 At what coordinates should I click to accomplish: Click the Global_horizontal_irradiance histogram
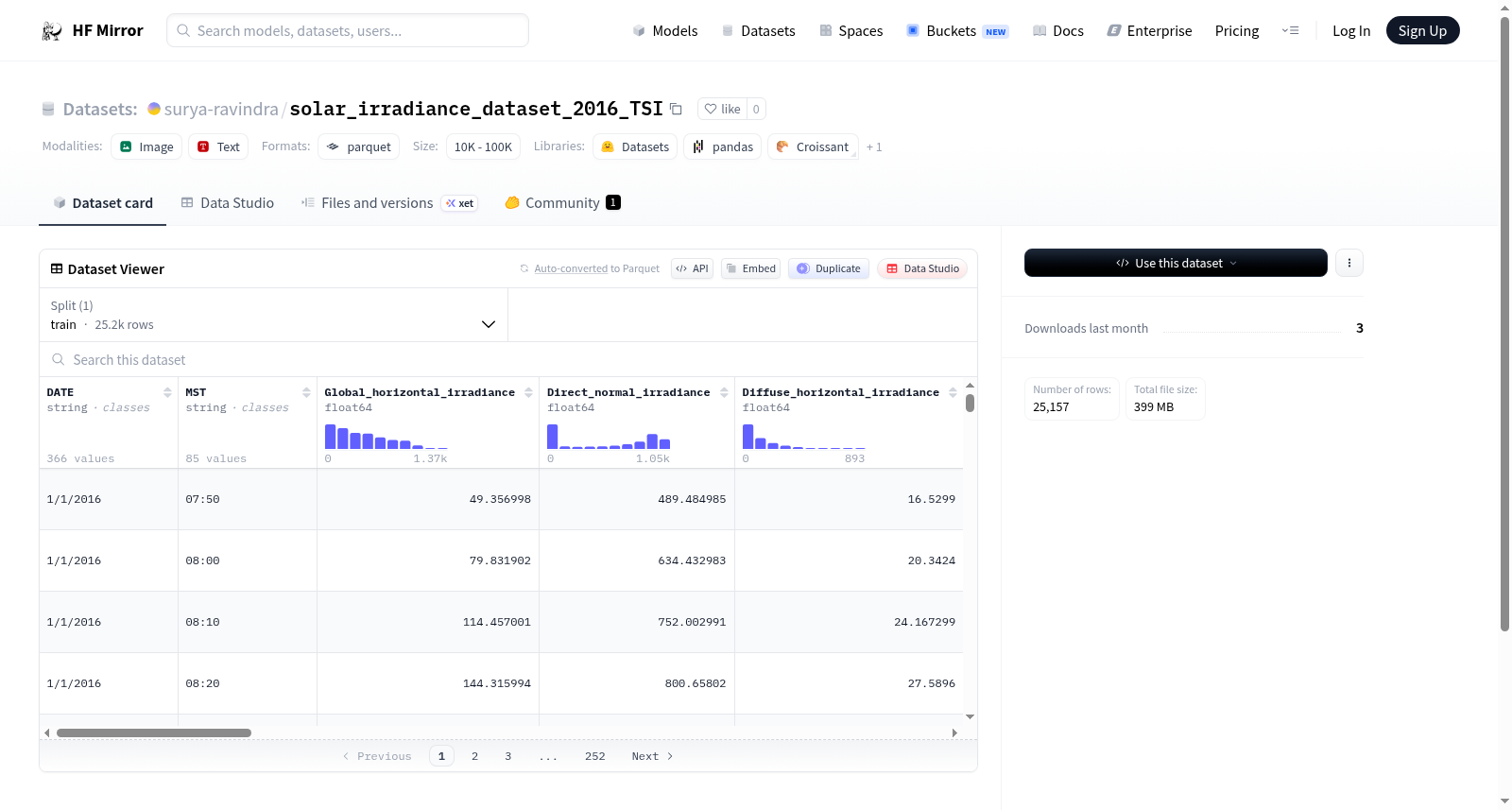tap(386, 437)
